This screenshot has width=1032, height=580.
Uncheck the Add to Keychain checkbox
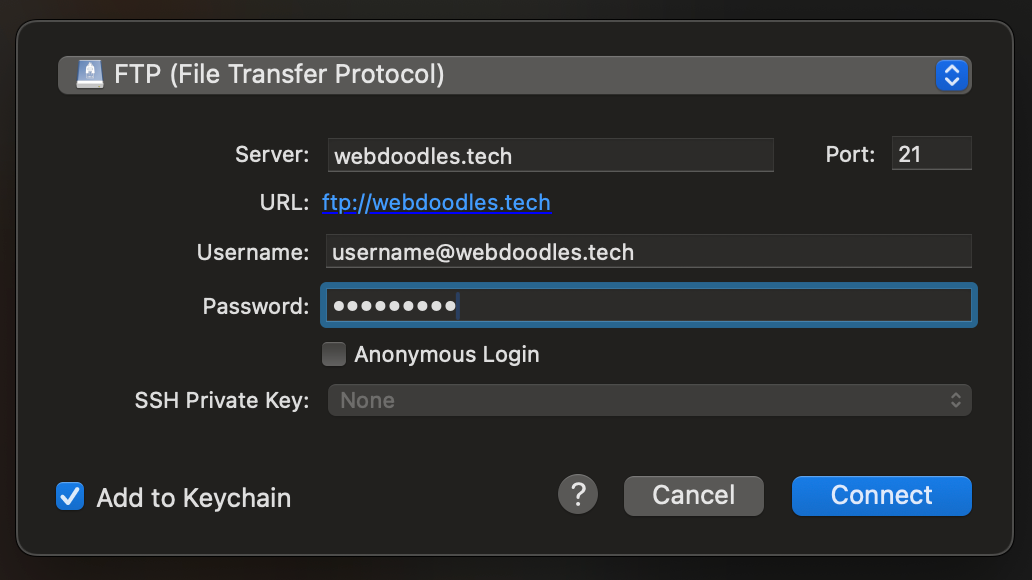[70, 497]
